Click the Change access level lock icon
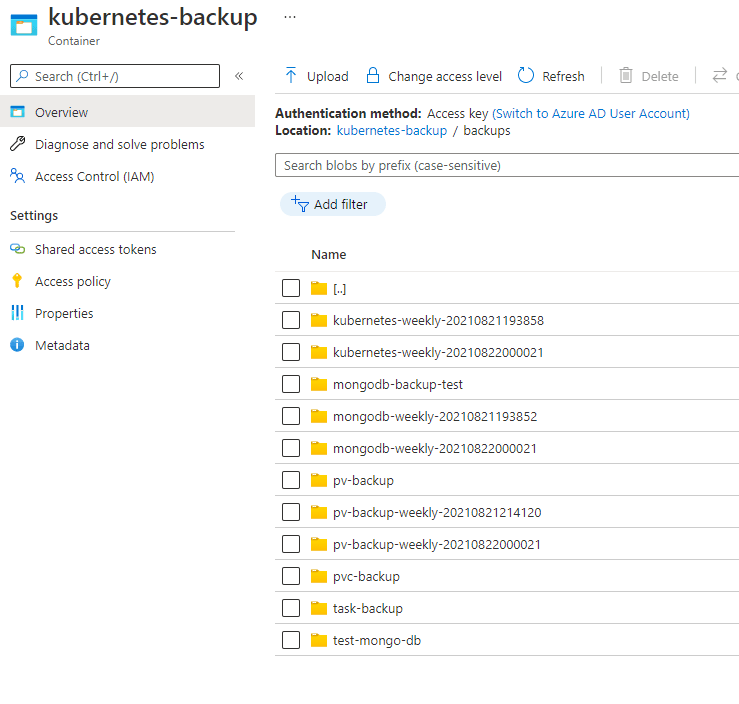Viewport: 739px width, 704px height. coord(373,75)
